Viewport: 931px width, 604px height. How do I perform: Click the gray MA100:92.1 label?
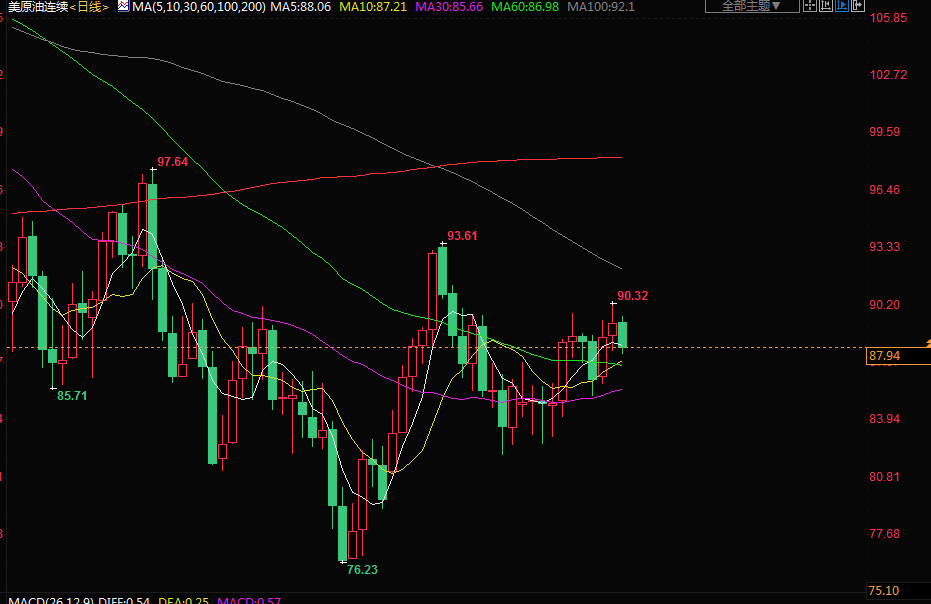pyautogui.click(x=600, y=6)
